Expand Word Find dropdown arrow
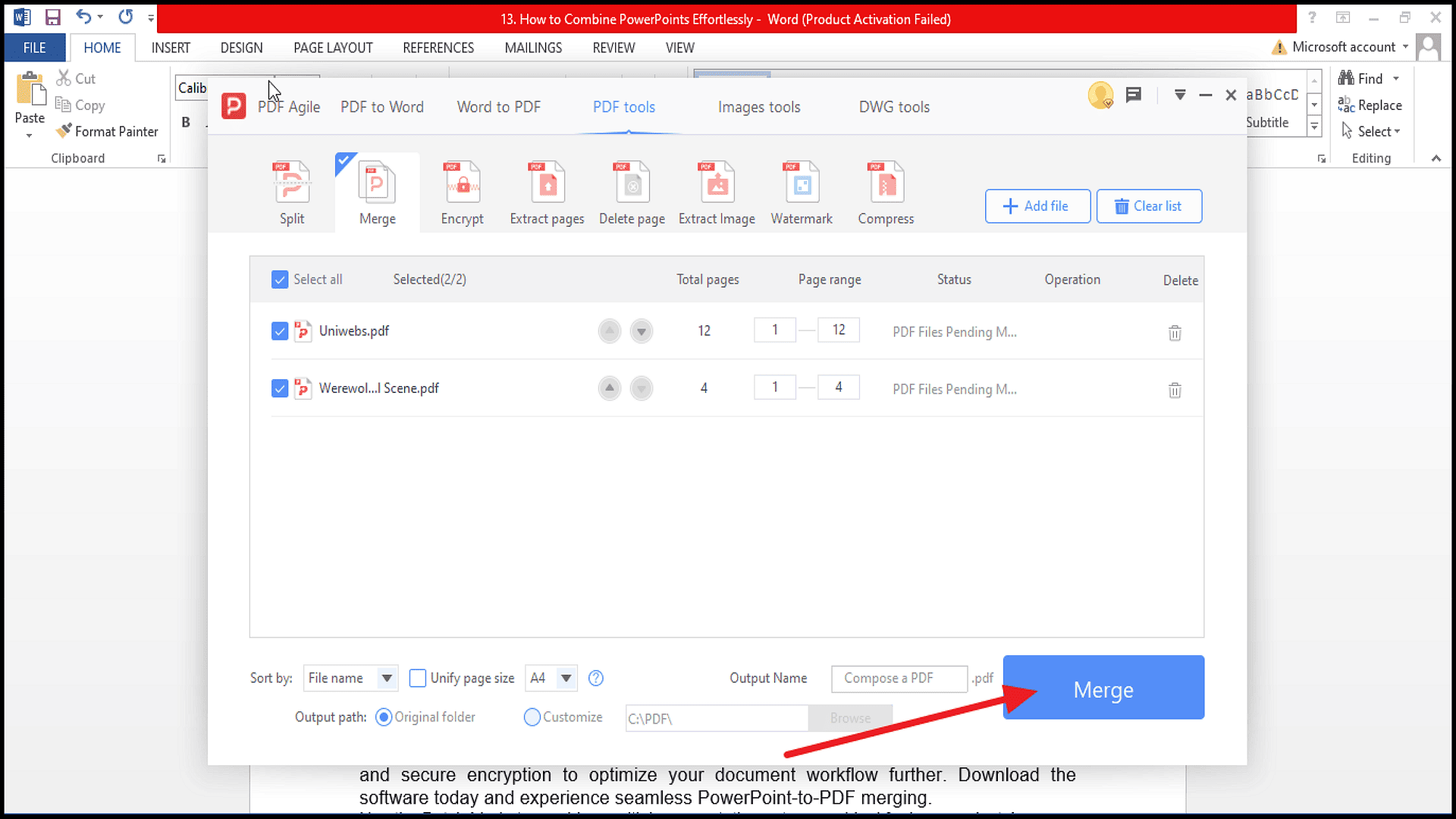 click(1396, 78)
